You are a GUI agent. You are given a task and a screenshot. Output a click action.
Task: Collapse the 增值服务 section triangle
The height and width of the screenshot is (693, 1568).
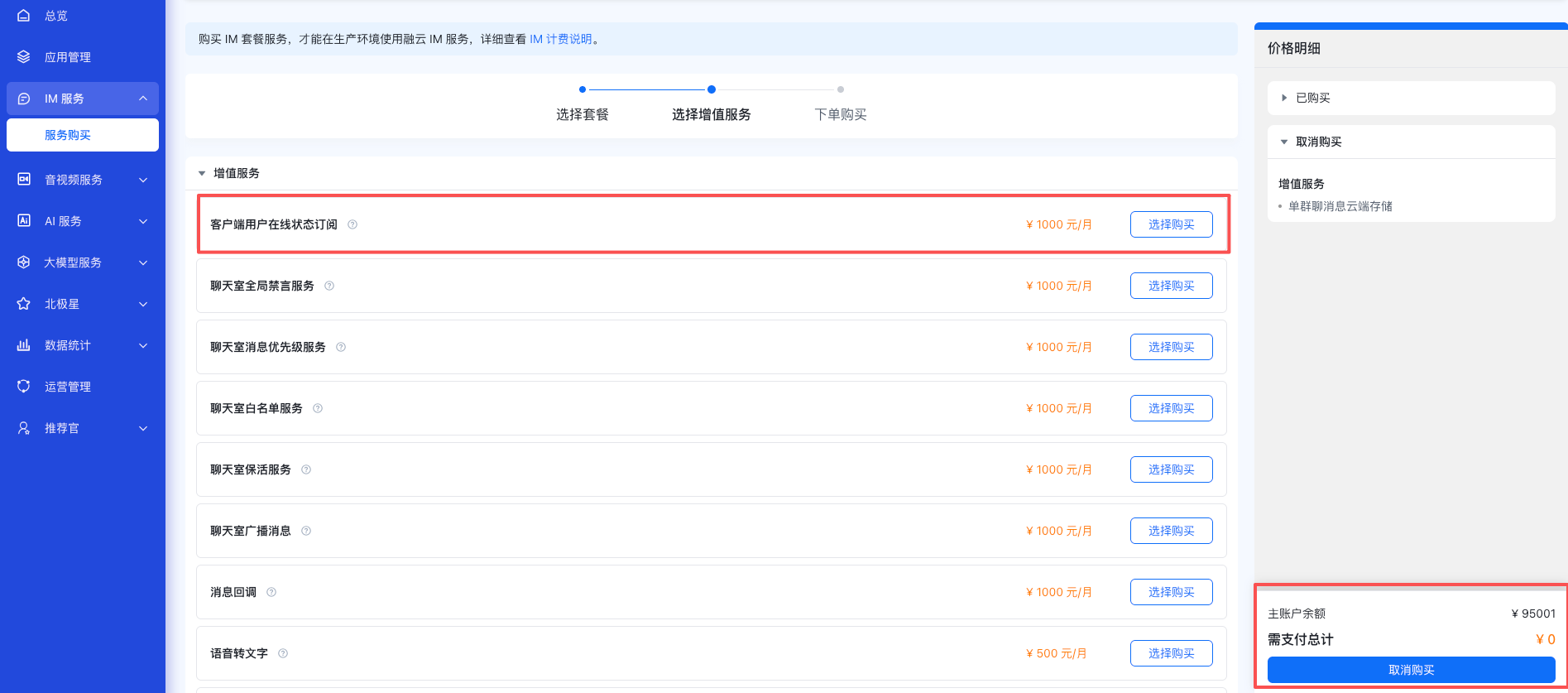(x=201, y=173)
